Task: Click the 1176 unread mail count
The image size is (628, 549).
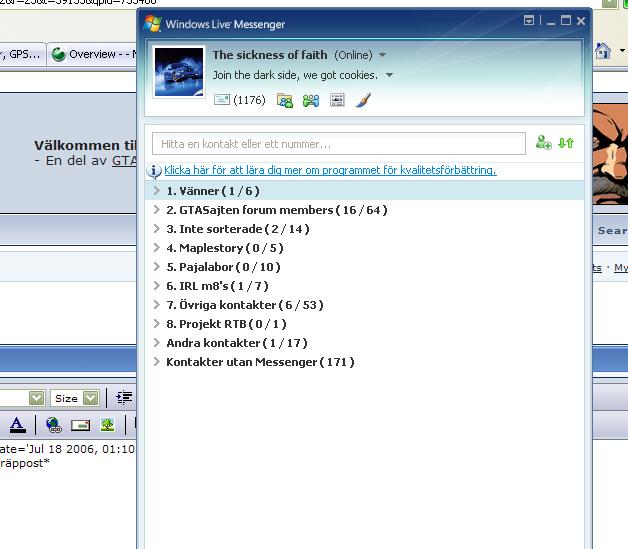Action: [249, 100]
